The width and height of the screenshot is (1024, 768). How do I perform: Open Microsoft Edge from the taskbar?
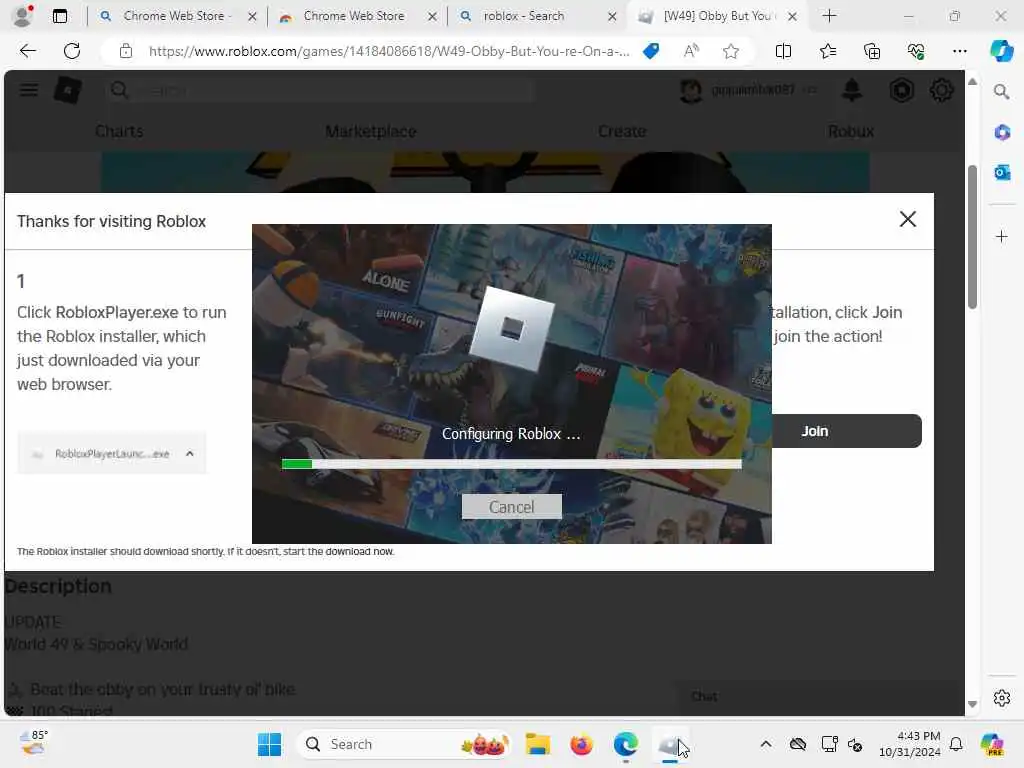626,744
